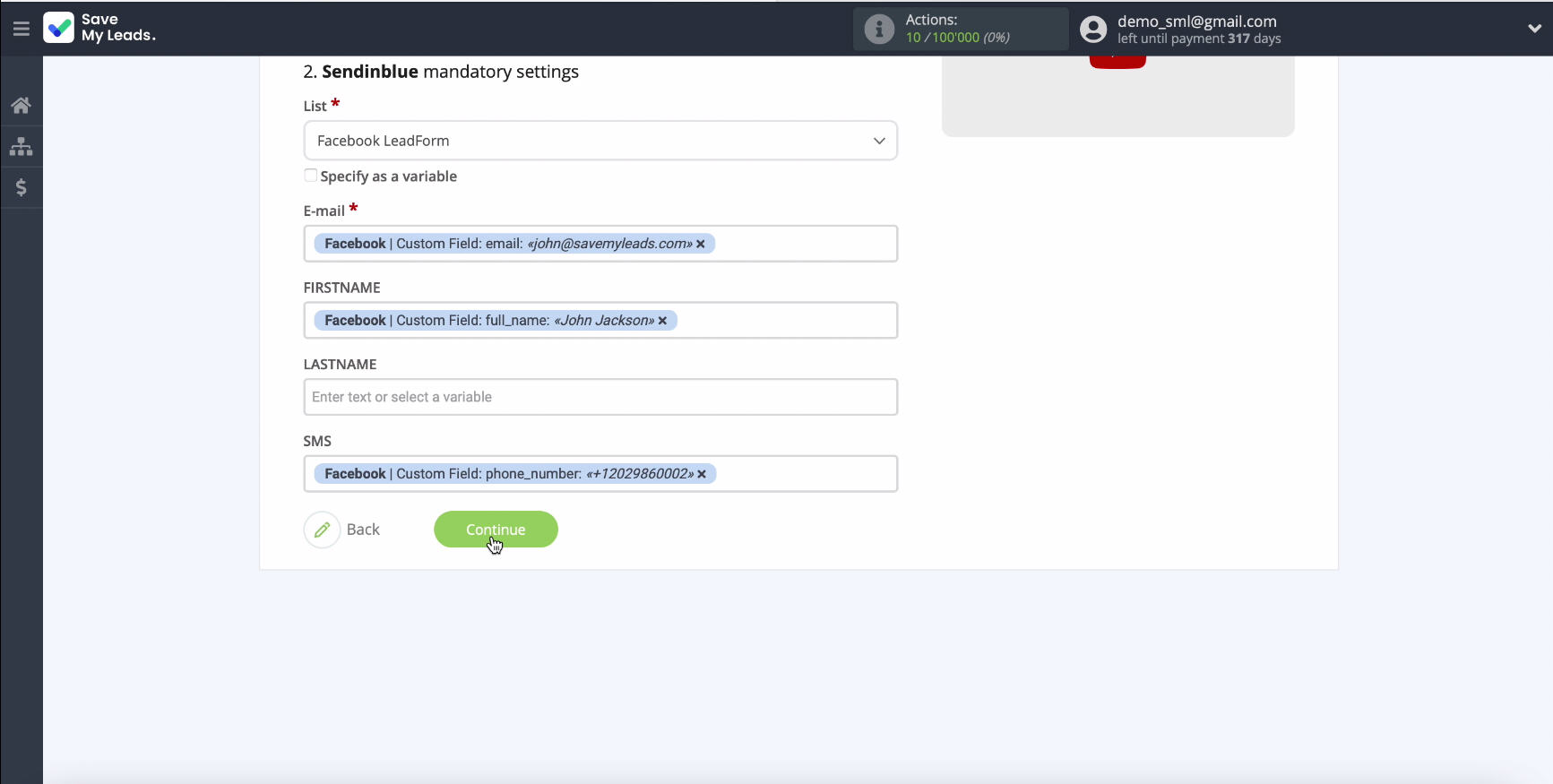Screen dimensions: 1553x784
Task: Click into the E-mail field
Action: click(600, 244)
